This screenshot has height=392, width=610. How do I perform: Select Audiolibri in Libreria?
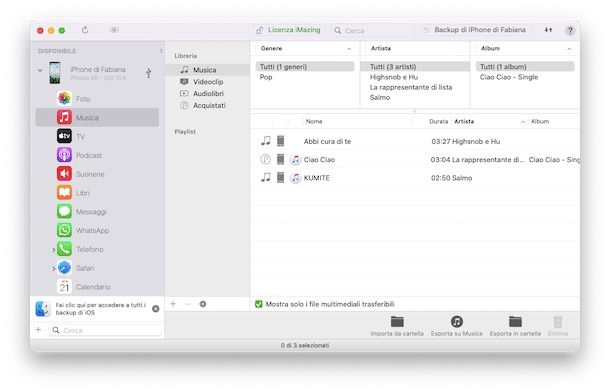207,93
